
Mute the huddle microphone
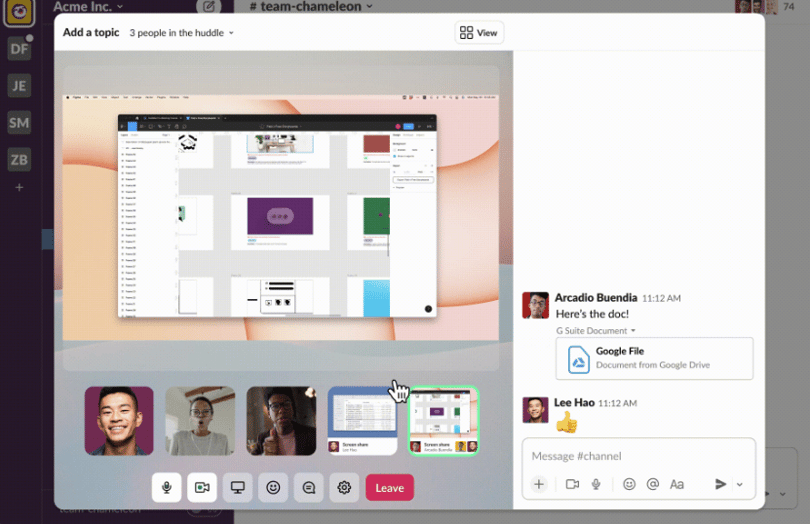pyautogui.click(x=166, y=487)
